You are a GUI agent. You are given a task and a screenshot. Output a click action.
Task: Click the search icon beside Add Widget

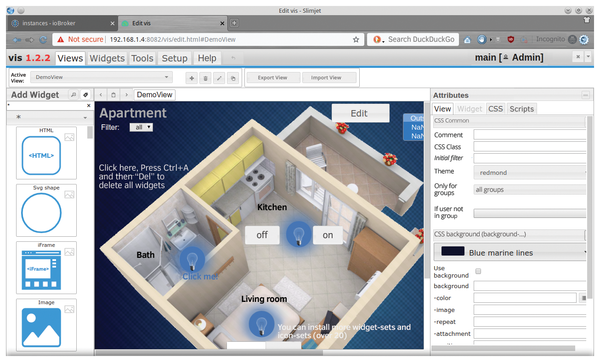(x=73, y=95)
